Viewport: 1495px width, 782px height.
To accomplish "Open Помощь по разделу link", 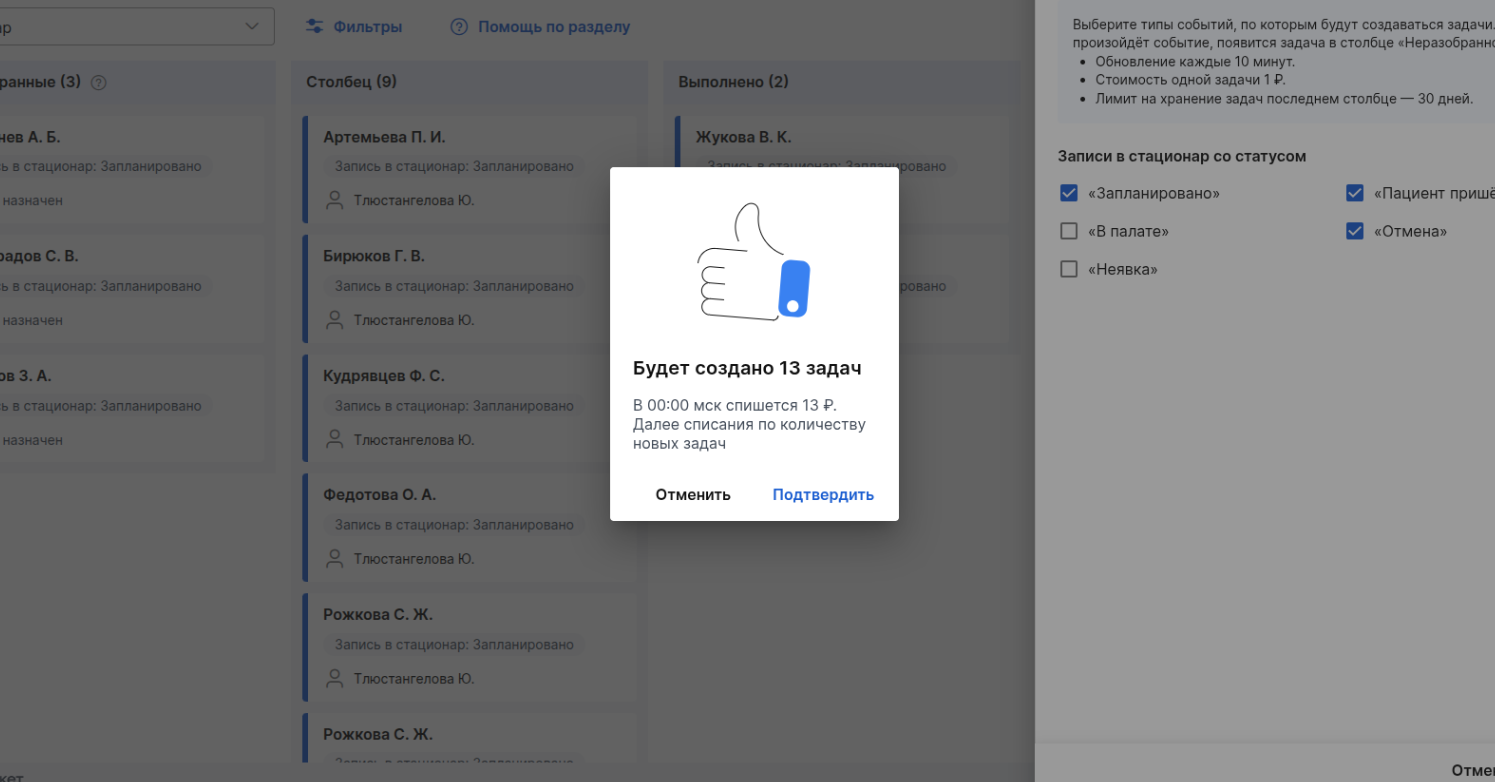I will point(554,27).
